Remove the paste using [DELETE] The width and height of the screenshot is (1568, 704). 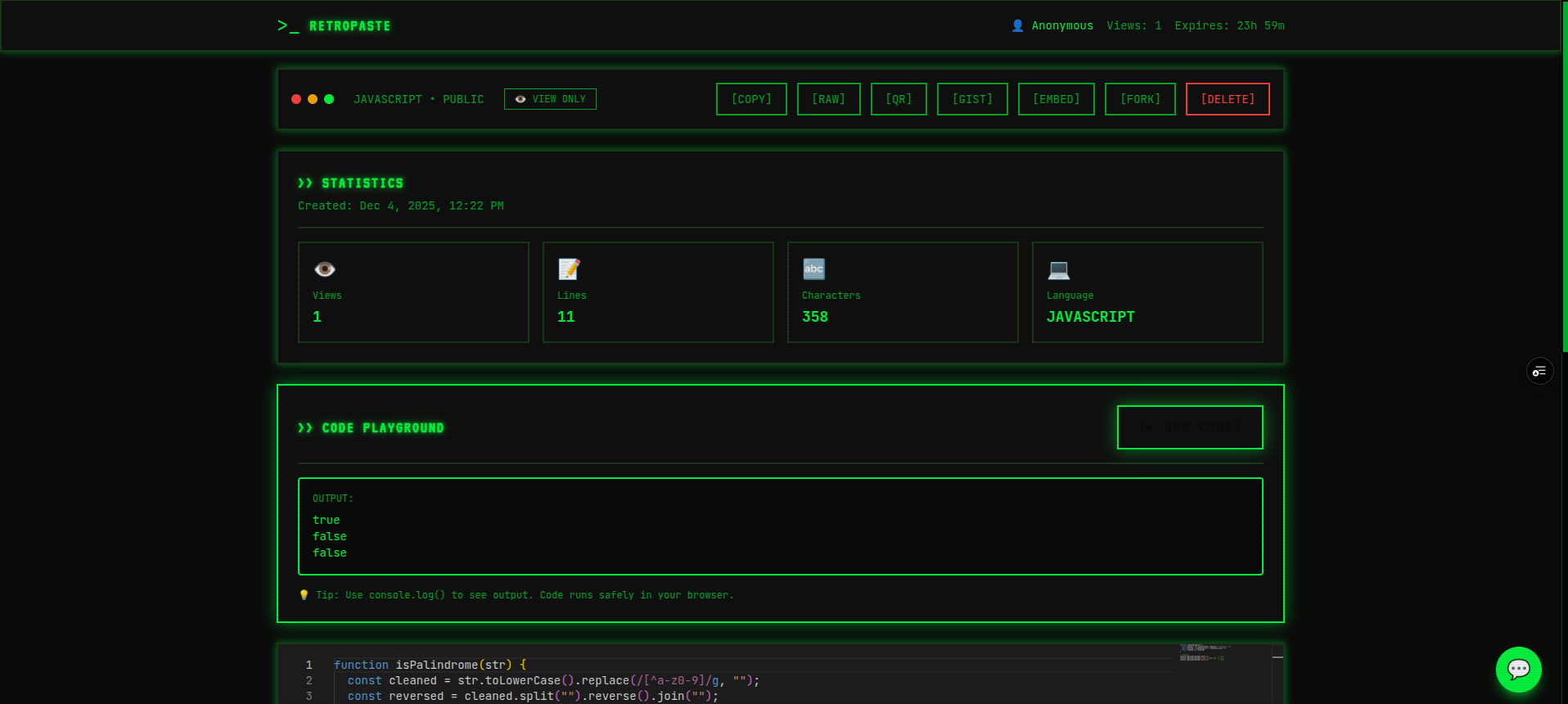pyautogui.click(x=1228, y=99)
